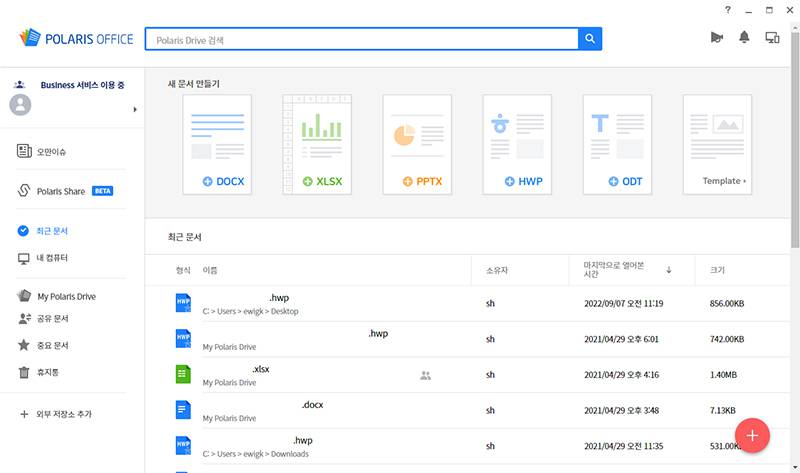Viewport: 800px width, 473px height.
Task: Select 최근 문서 in sidebar
Action: tap(42, 231)
